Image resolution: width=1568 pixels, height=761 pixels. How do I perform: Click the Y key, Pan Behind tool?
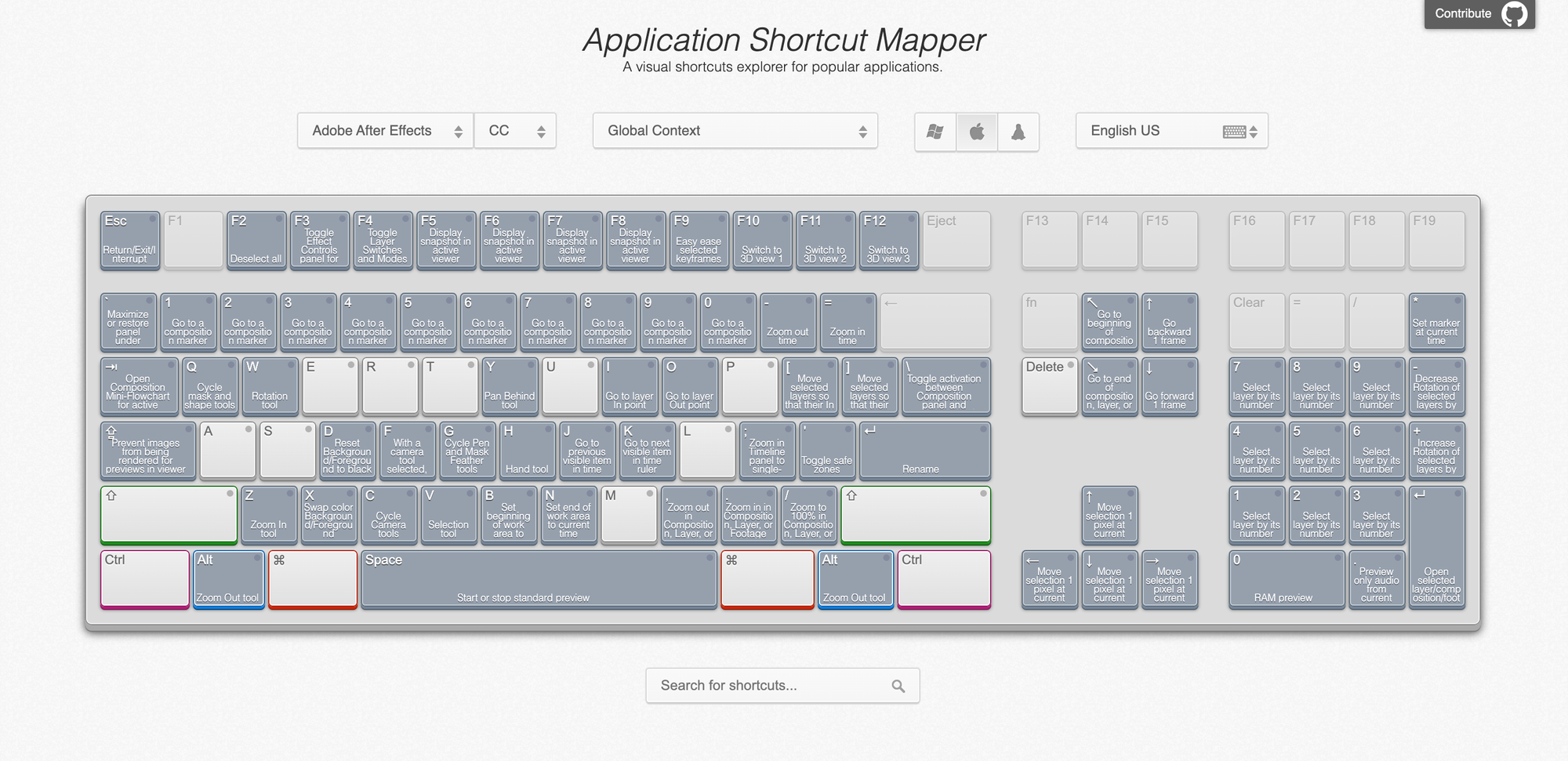point(510,386)
